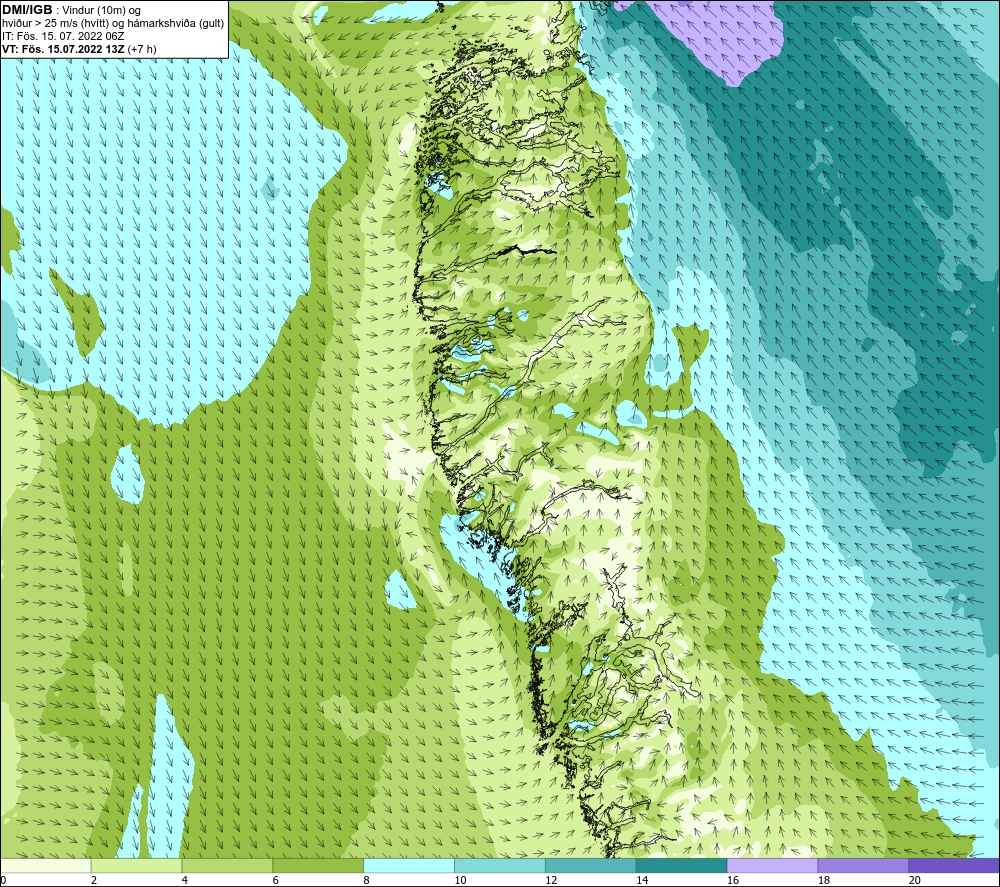Viewport: 1000px width, 887px height.
Task: Click the 'IT: Fös. 15. 07. 2022 06Z' line
Action: pyautogui.click(x=63, y=36)
